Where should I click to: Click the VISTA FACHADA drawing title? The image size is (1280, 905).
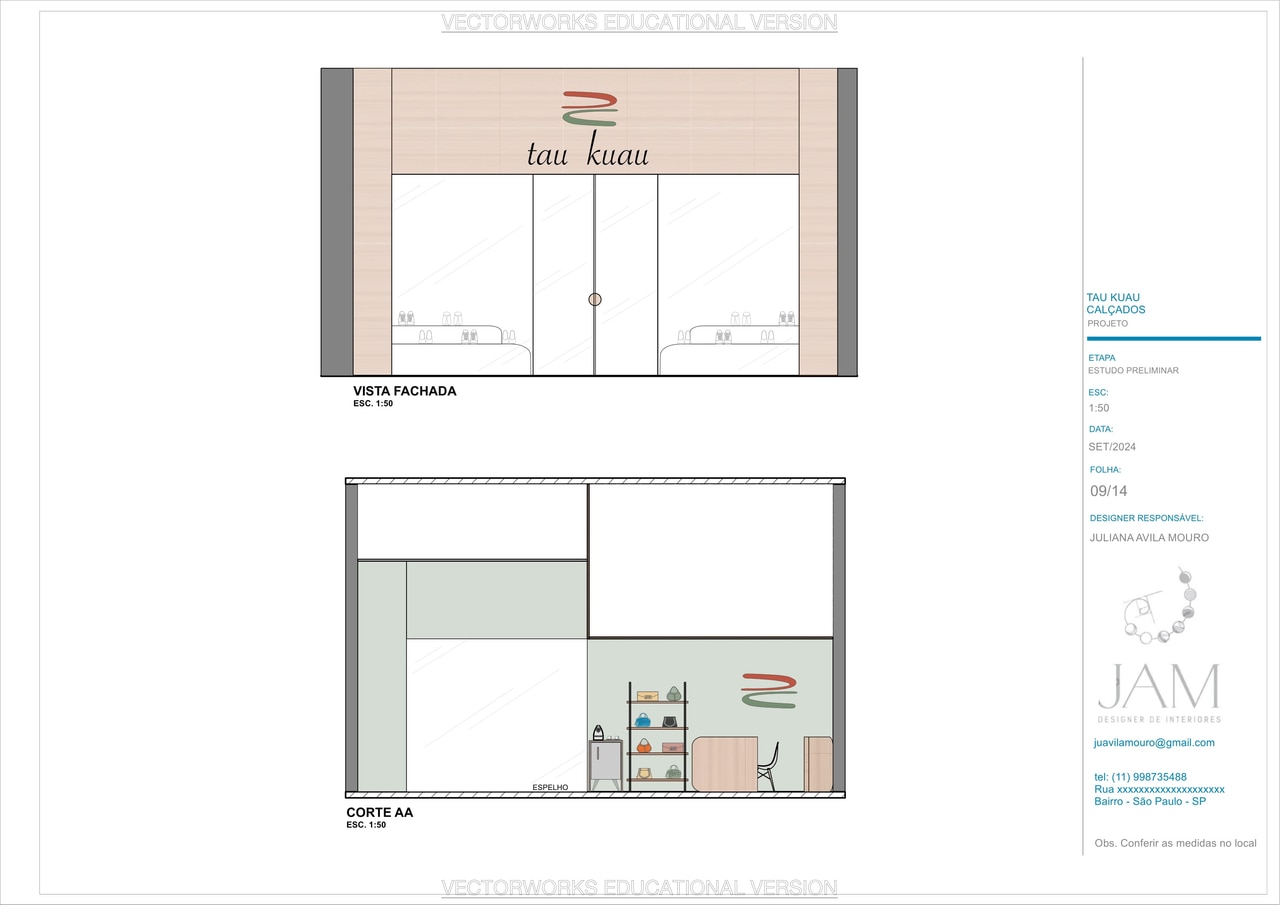click(404, 391)
